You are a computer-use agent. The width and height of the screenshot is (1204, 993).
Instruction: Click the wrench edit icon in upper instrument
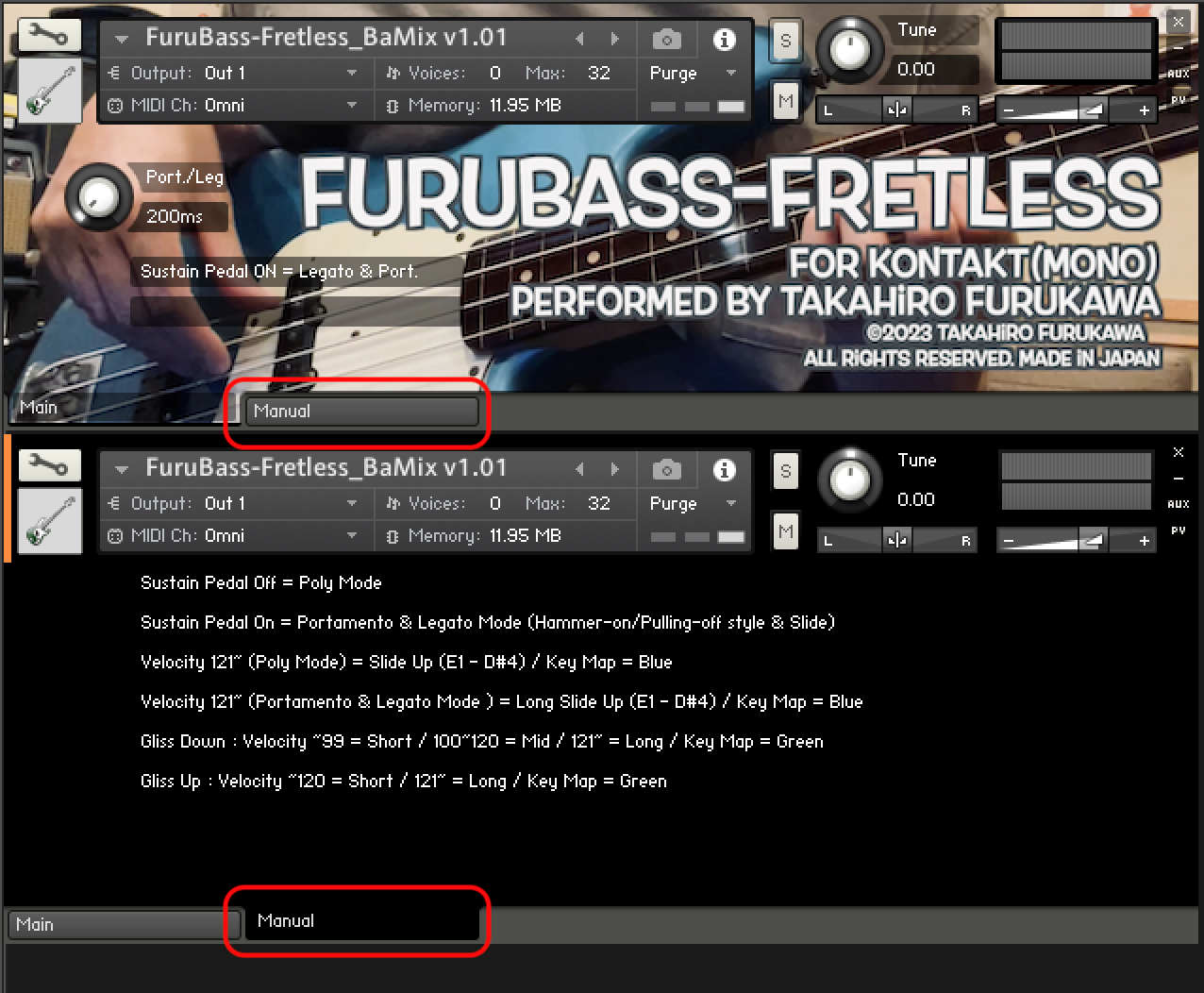(x=49, y=36)
